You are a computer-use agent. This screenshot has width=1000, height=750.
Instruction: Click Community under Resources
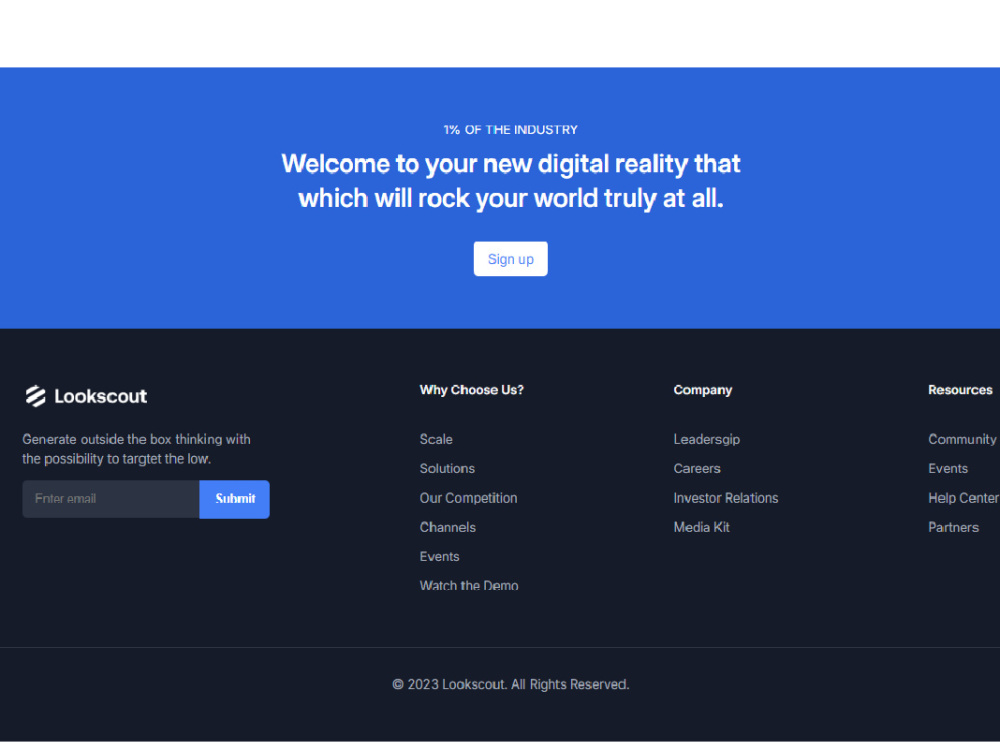click(961, 439)
